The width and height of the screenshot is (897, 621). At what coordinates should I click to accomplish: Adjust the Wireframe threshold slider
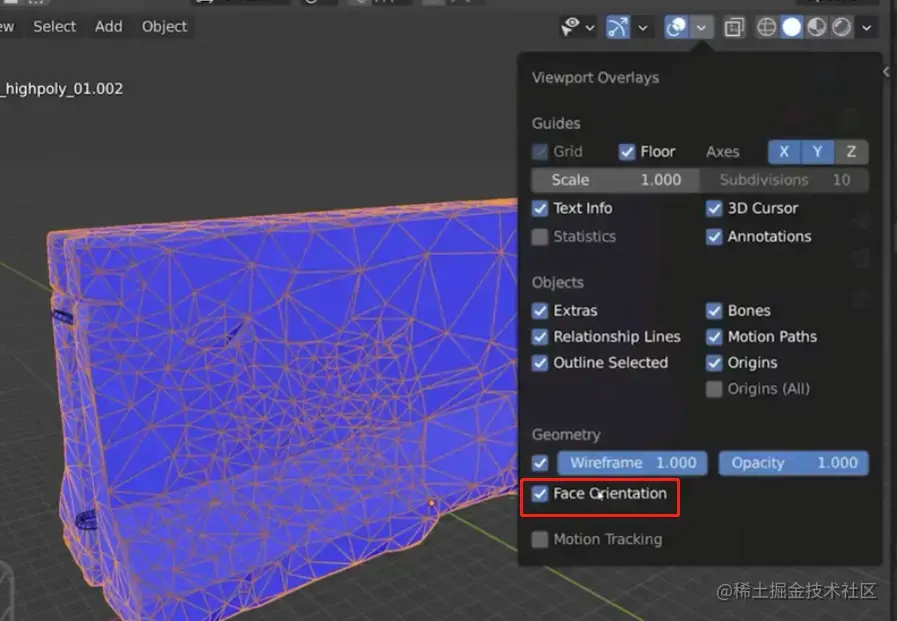coord(632,463)
